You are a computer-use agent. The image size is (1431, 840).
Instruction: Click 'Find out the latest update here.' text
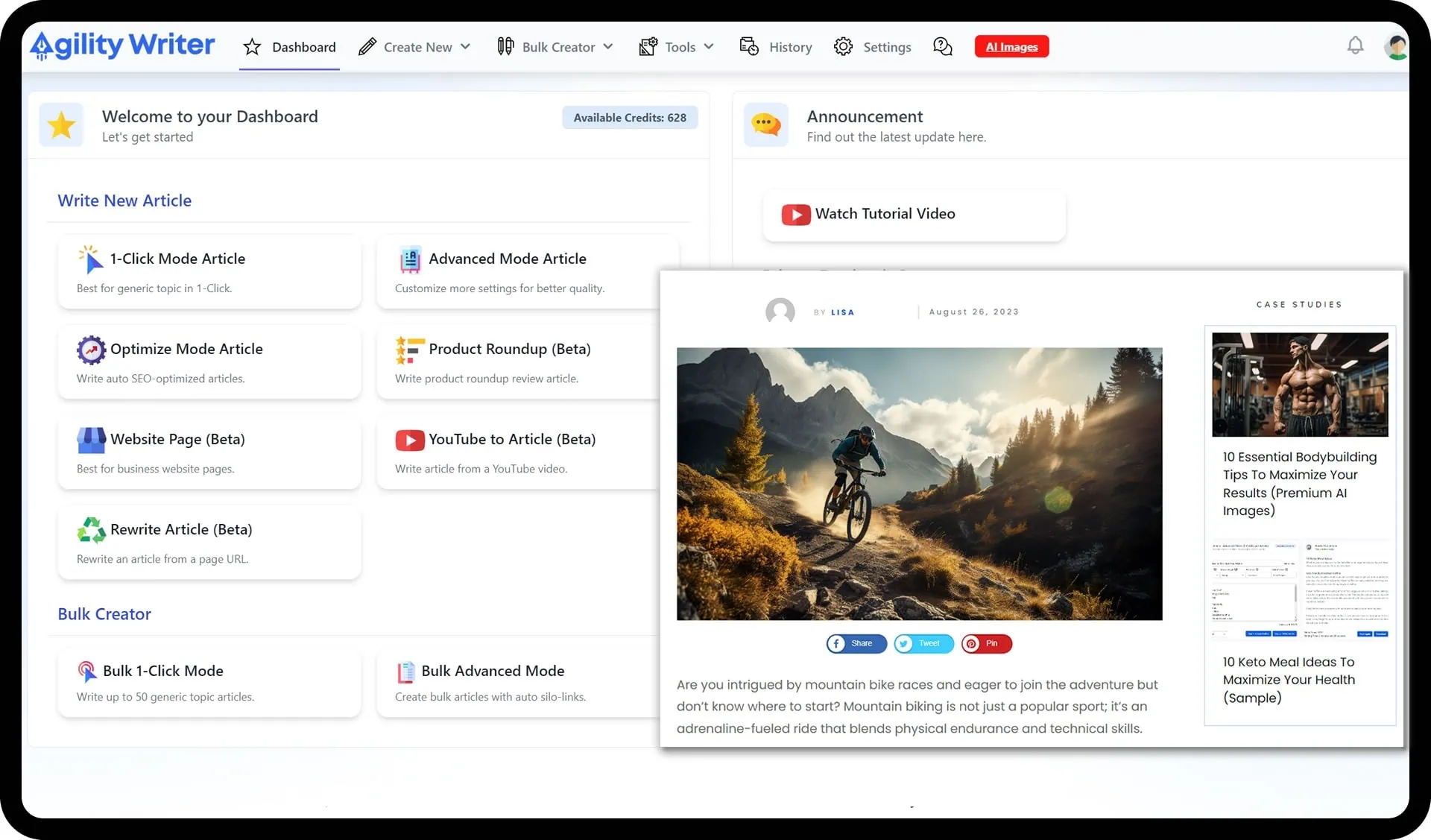pyautogui.click(x=896, y=137)
